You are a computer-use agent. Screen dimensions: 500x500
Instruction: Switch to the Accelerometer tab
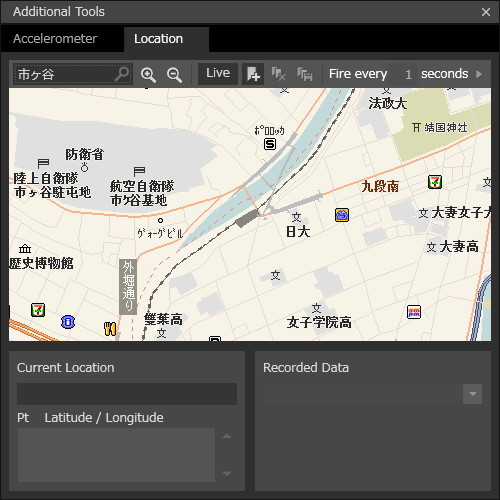pos(55,39)
